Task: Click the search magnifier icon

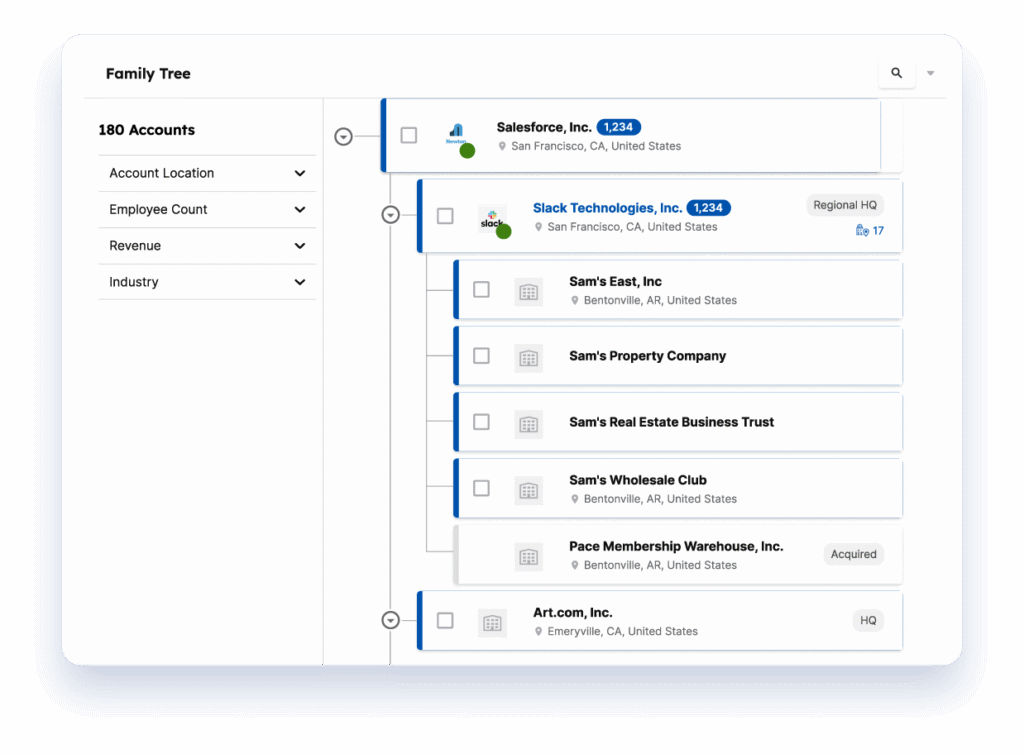Action: (896, 73)
